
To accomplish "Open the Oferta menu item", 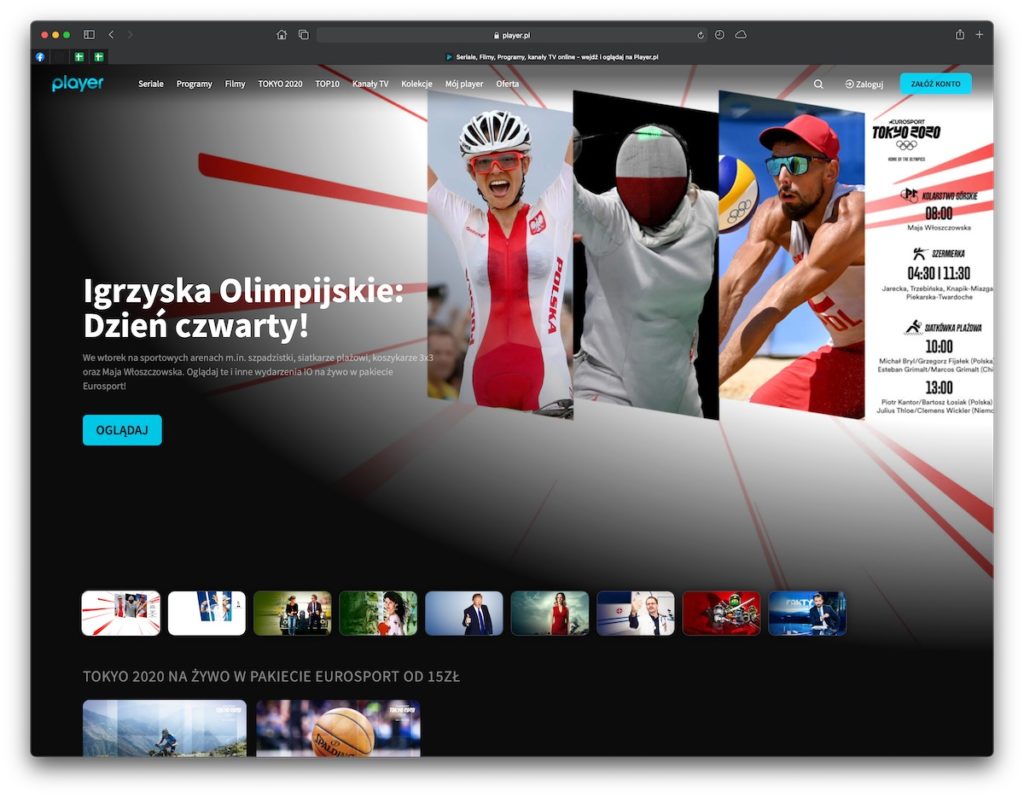I will click(x=507, y=84).
